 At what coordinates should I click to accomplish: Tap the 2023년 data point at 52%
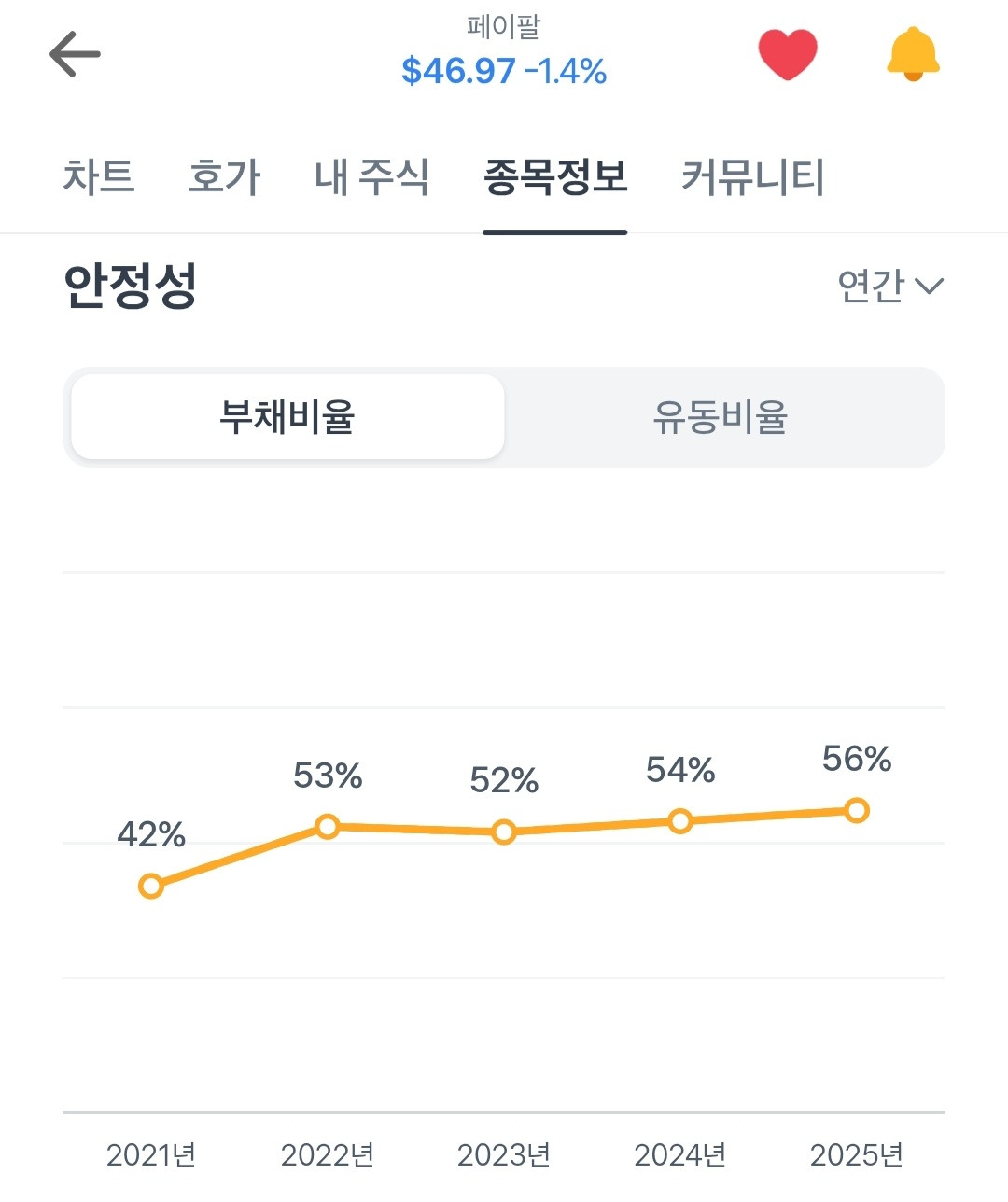click(x=504, y=832)
